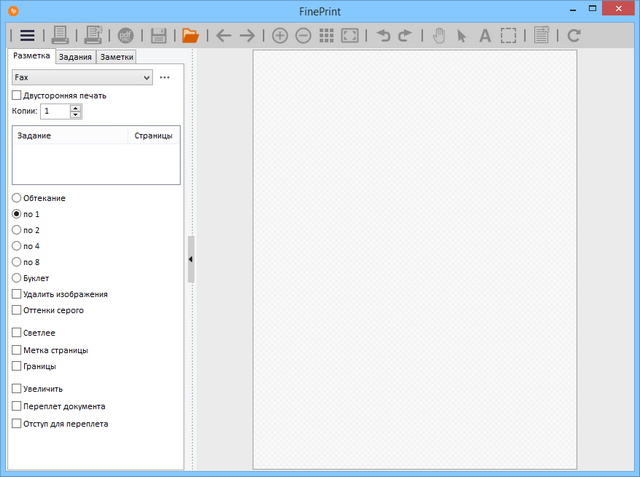Select the text A tool
The height and width of the screenshot is (477, 640).
pyautogui.click(x=484, y=35)
